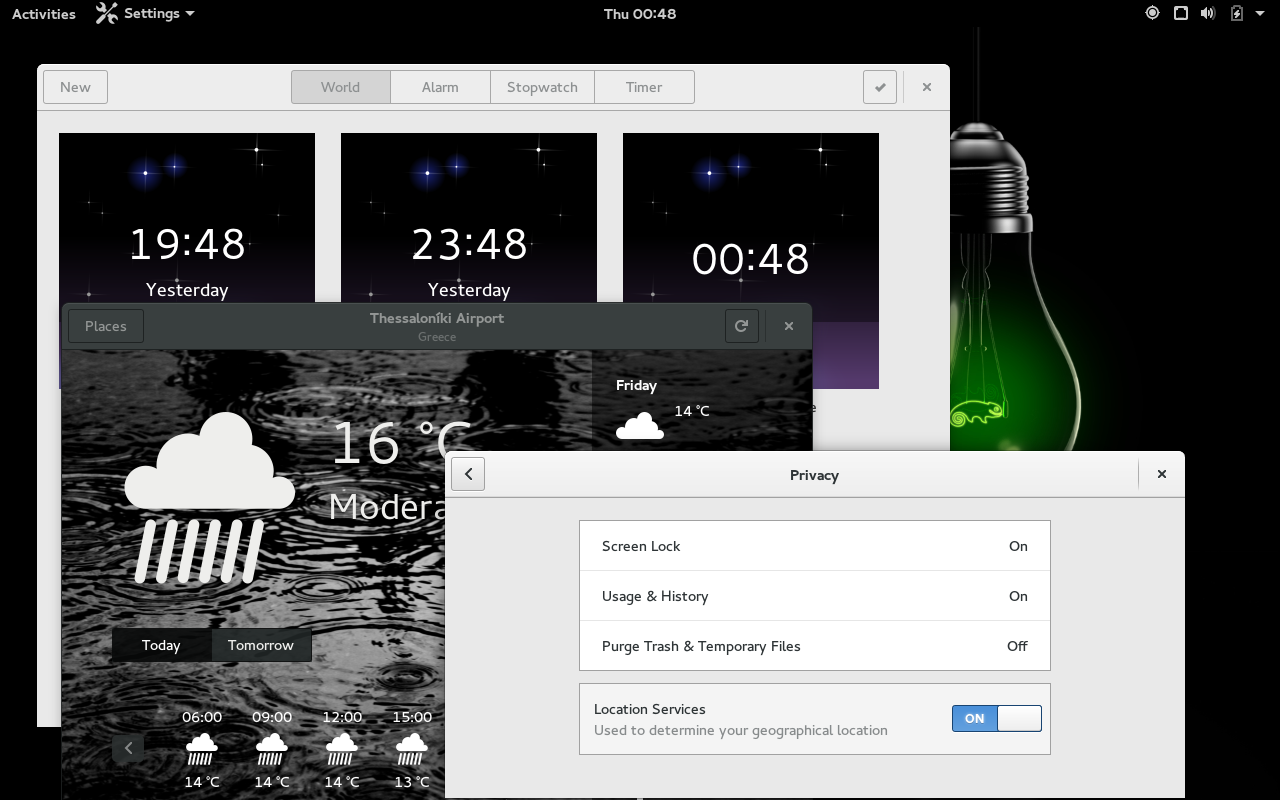Open the Settings app menu dropdown
The width and height of the screenshot is (1280, 800).
point(146,14)
